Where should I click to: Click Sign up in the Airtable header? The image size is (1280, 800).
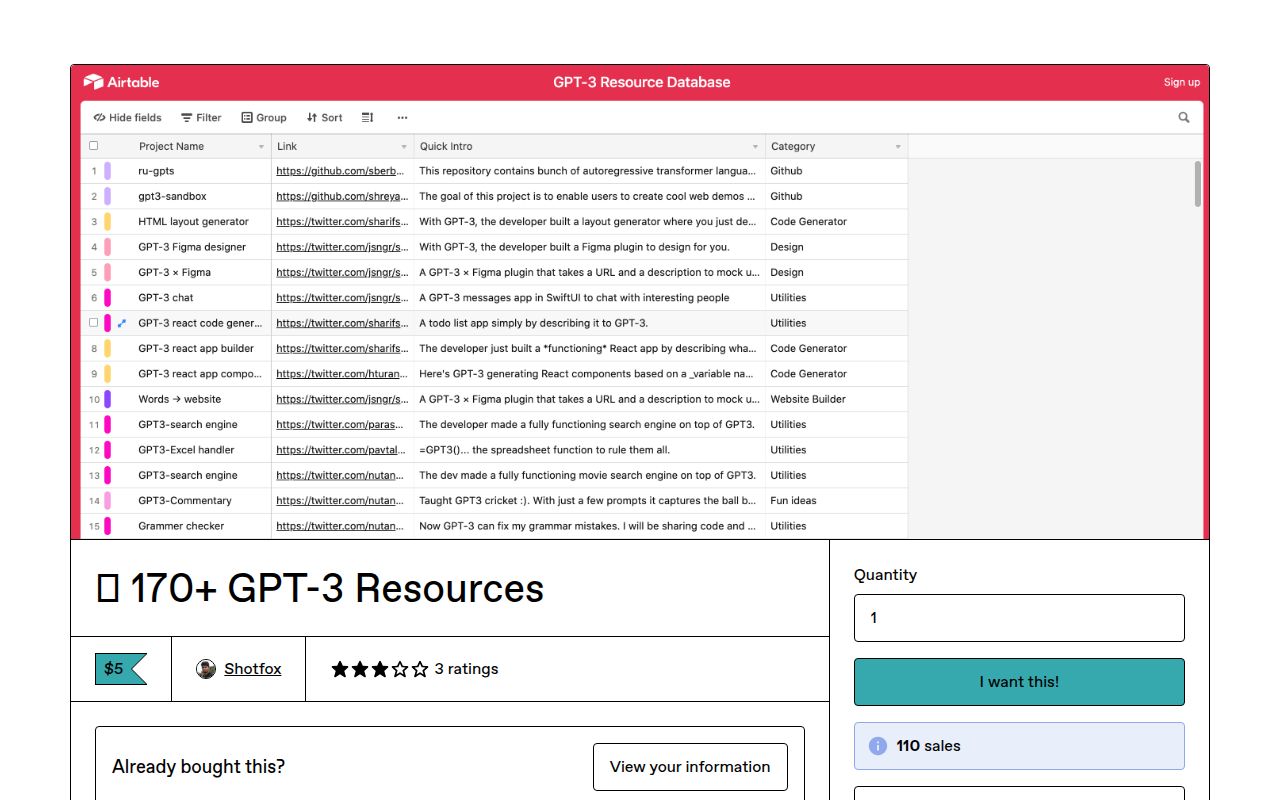coord(1181,82)
